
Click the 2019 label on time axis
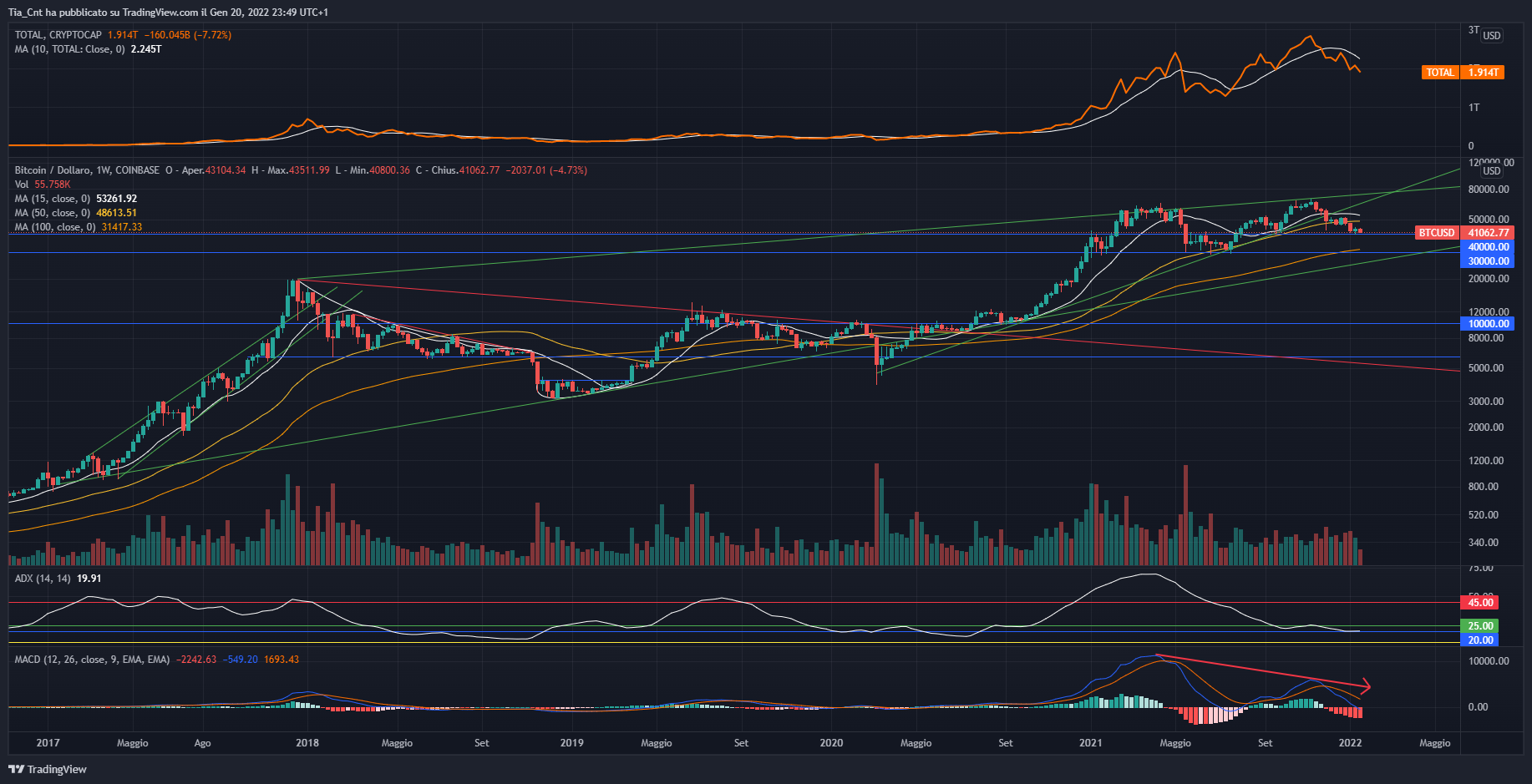571,743
